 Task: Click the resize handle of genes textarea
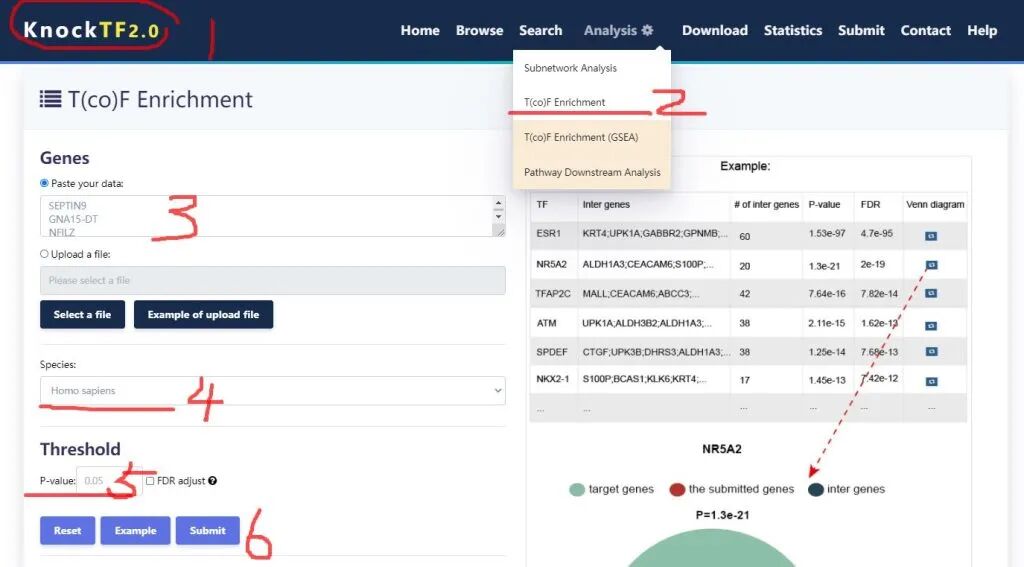[x=500, y=231]
